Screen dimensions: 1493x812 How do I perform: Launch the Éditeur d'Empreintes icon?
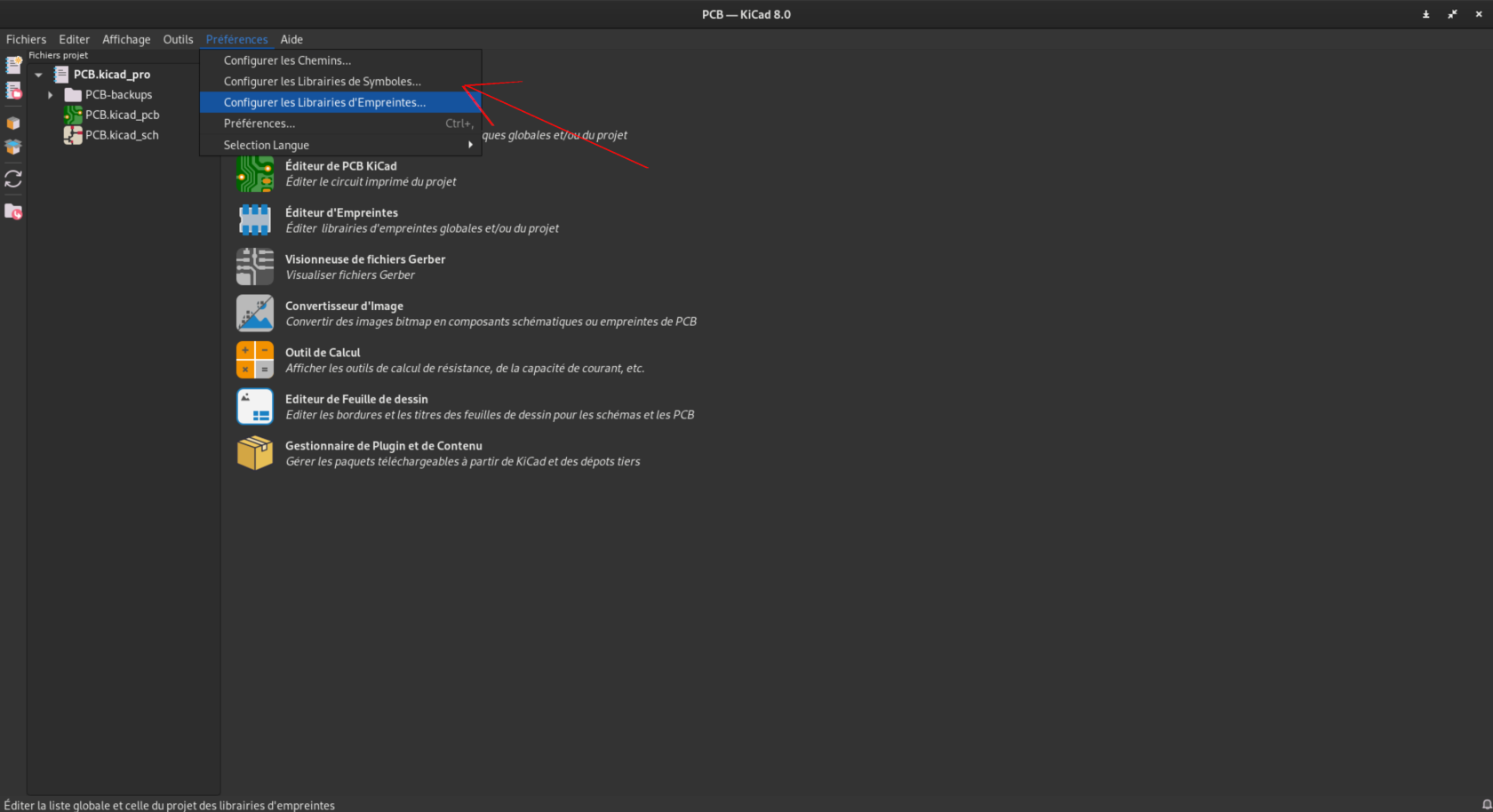(x=255, y=220)
